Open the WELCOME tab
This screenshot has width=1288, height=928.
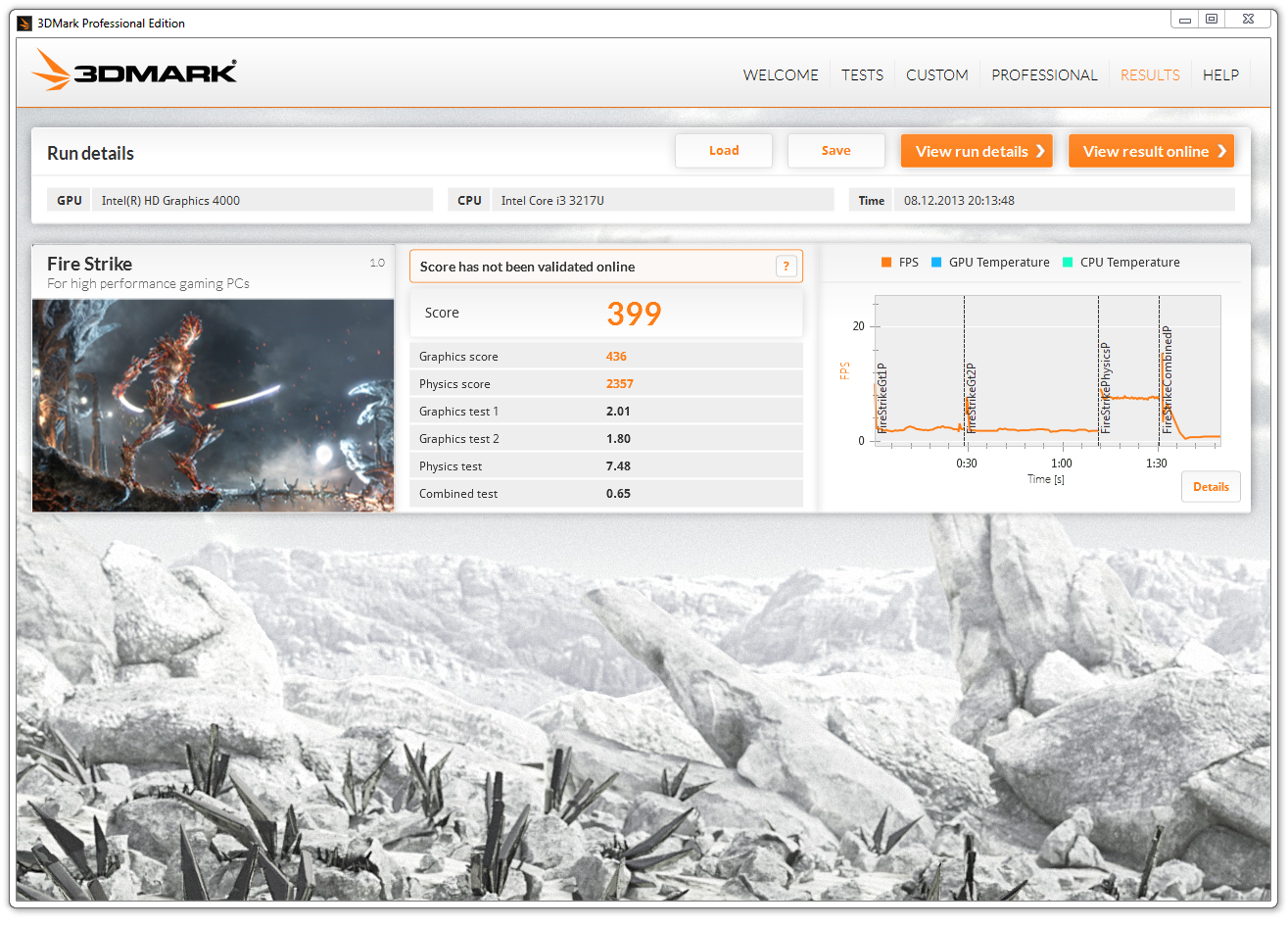[x=781, y=74]
